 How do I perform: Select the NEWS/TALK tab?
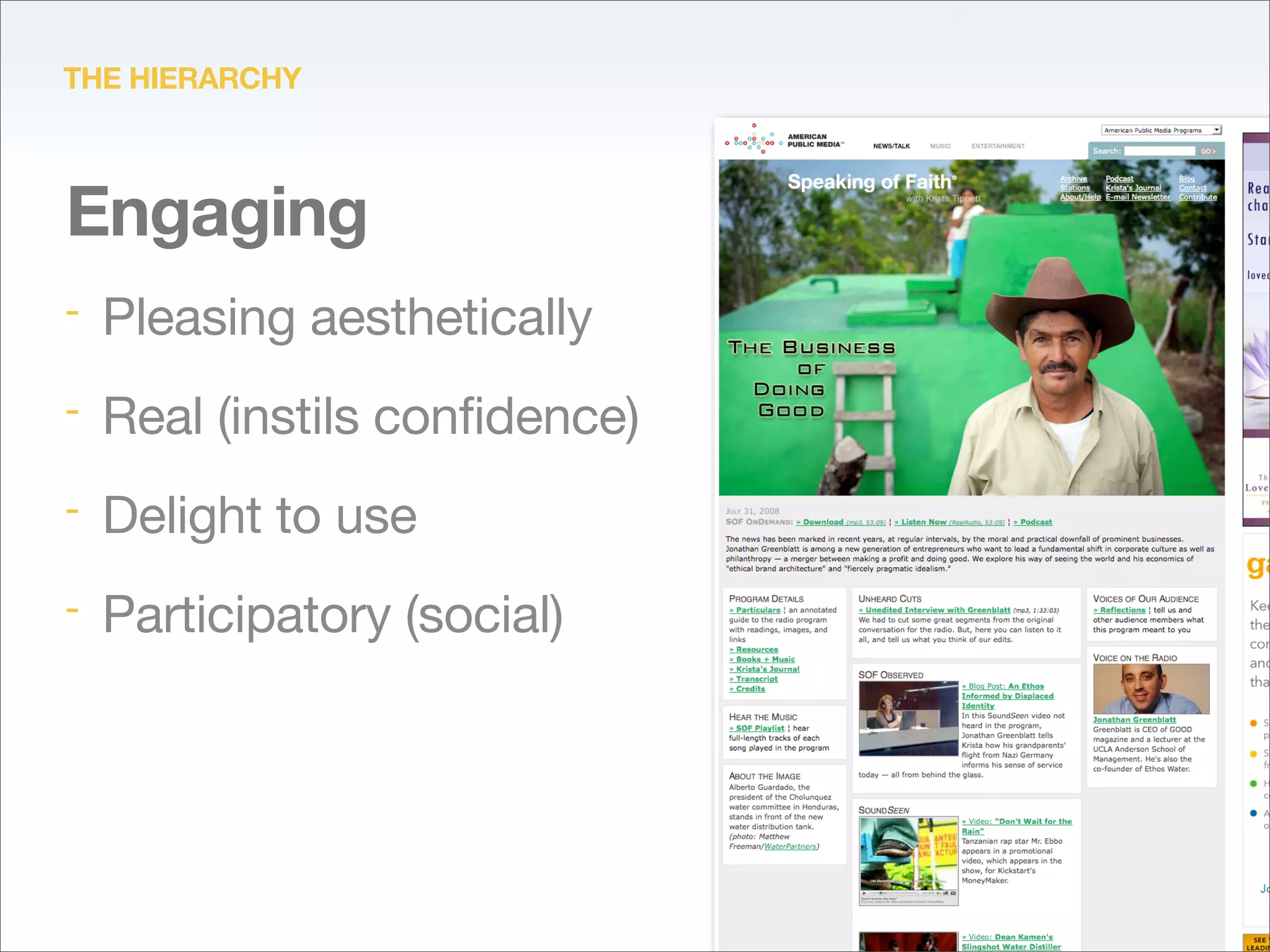pos(891,146)
